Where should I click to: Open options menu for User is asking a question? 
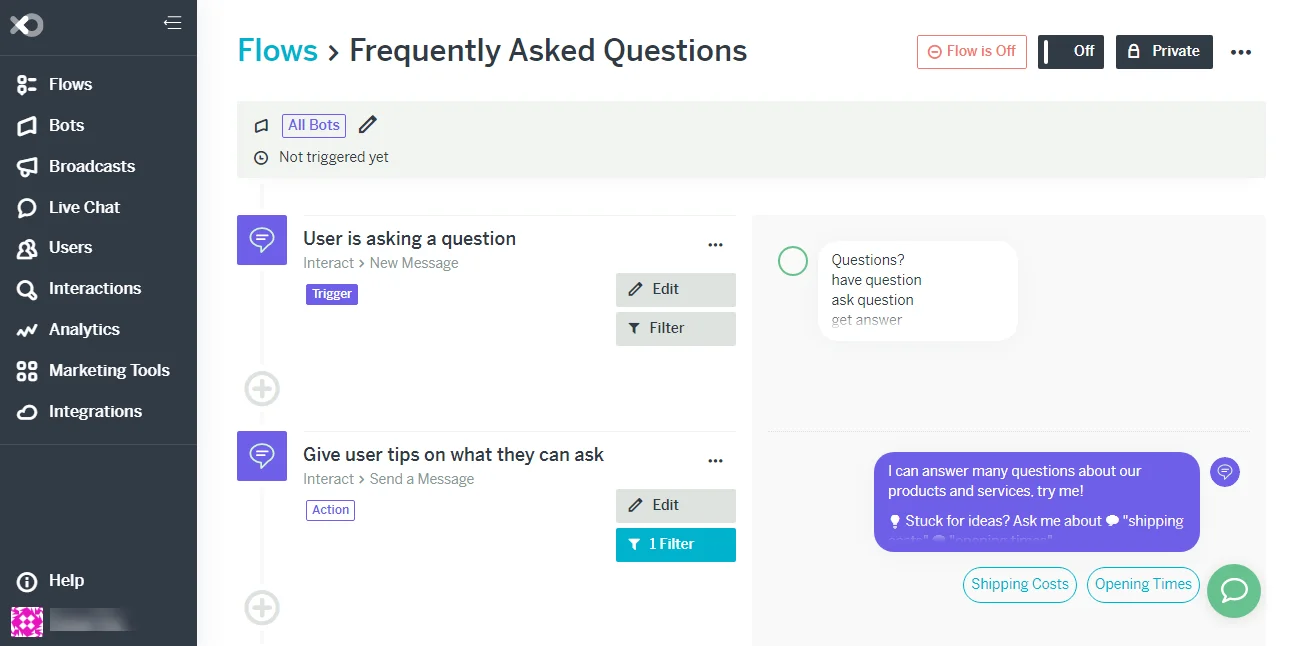(x=715, y=244)
